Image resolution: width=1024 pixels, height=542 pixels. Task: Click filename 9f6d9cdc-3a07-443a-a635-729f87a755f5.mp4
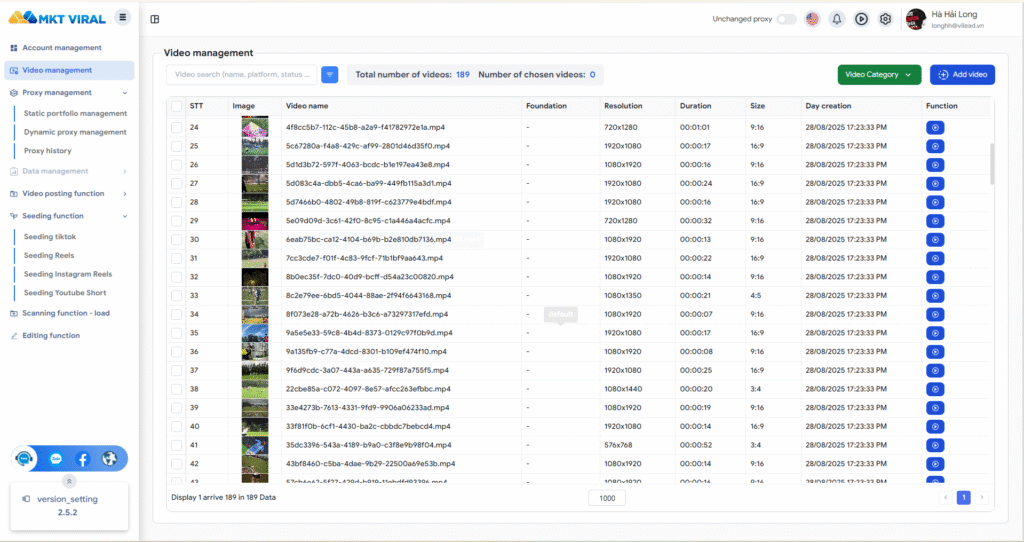tap(367, 370)
